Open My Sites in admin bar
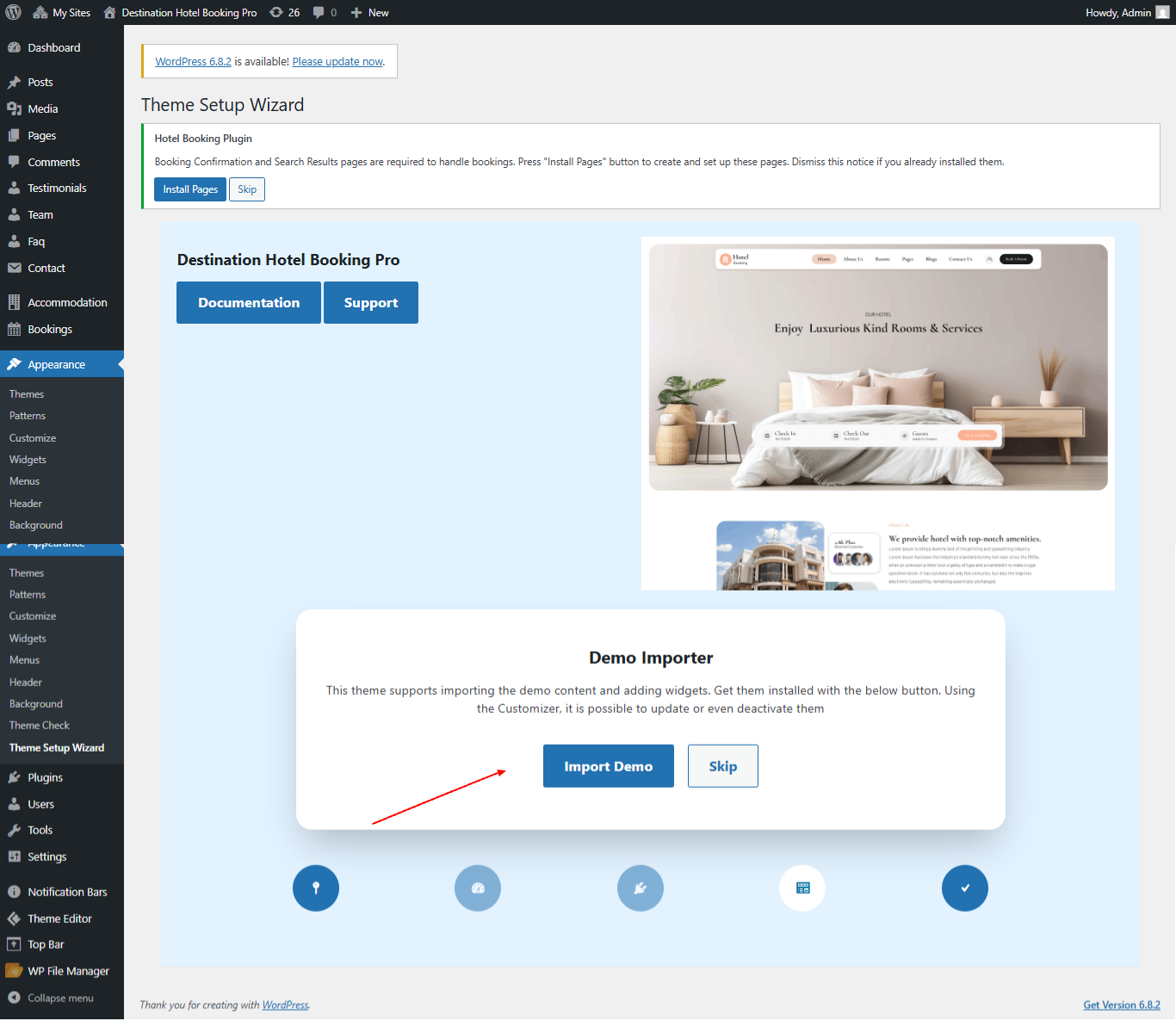 tap(62, 12)
